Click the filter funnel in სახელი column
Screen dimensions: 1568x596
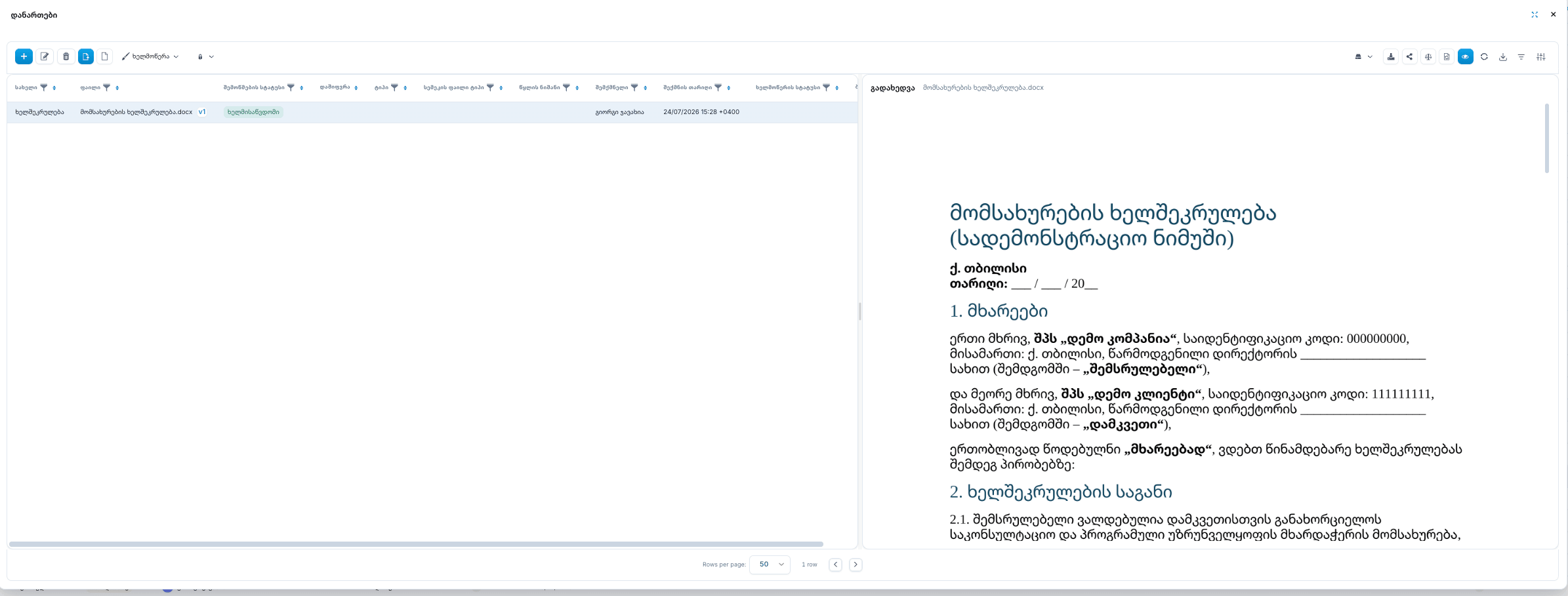[44, 87]
